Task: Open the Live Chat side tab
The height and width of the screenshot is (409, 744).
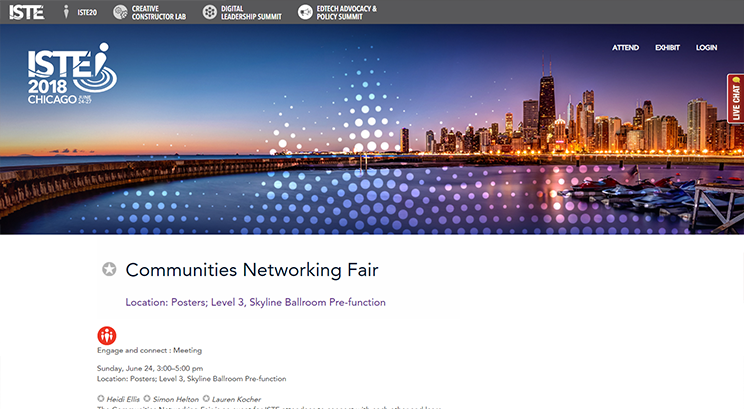Action: (735, 98)
